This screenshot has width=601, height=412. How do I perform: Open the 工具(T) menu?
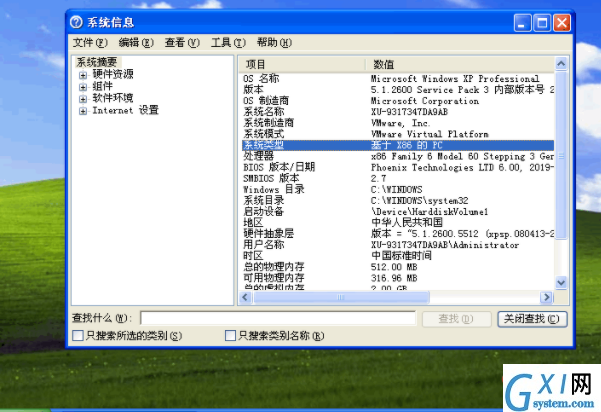[x=228, y=43]
